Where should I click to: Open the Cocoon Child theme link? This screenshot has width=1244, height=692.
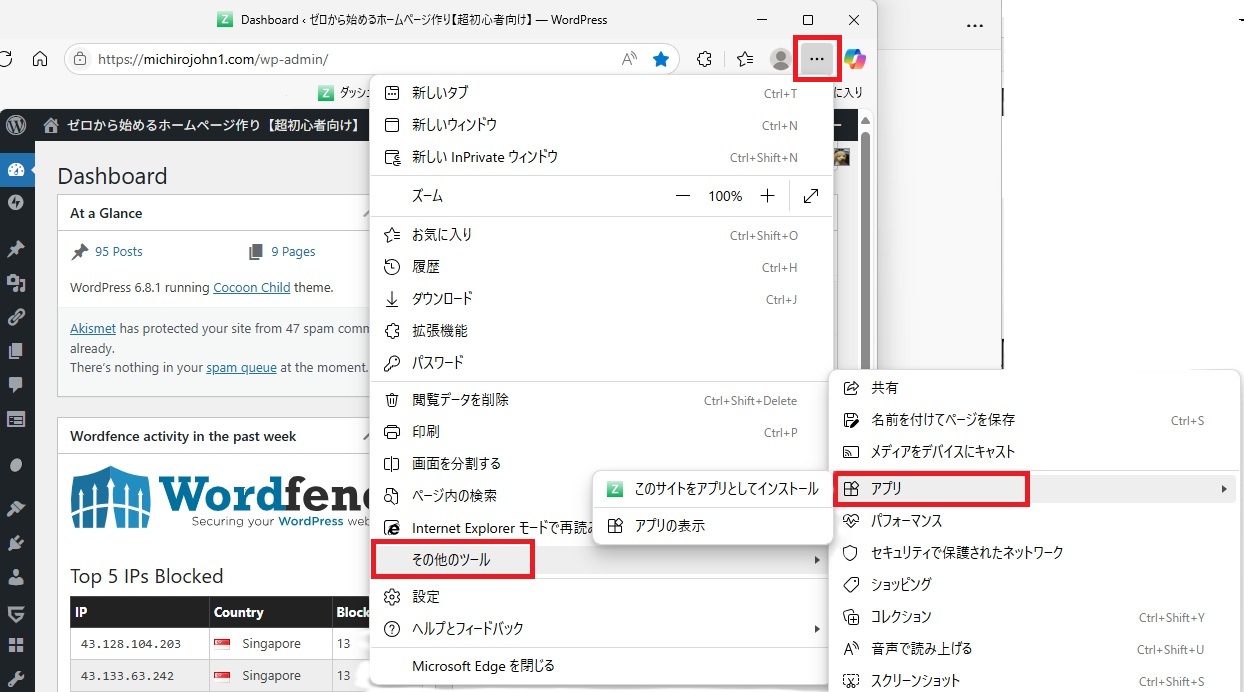coord(252,287)
